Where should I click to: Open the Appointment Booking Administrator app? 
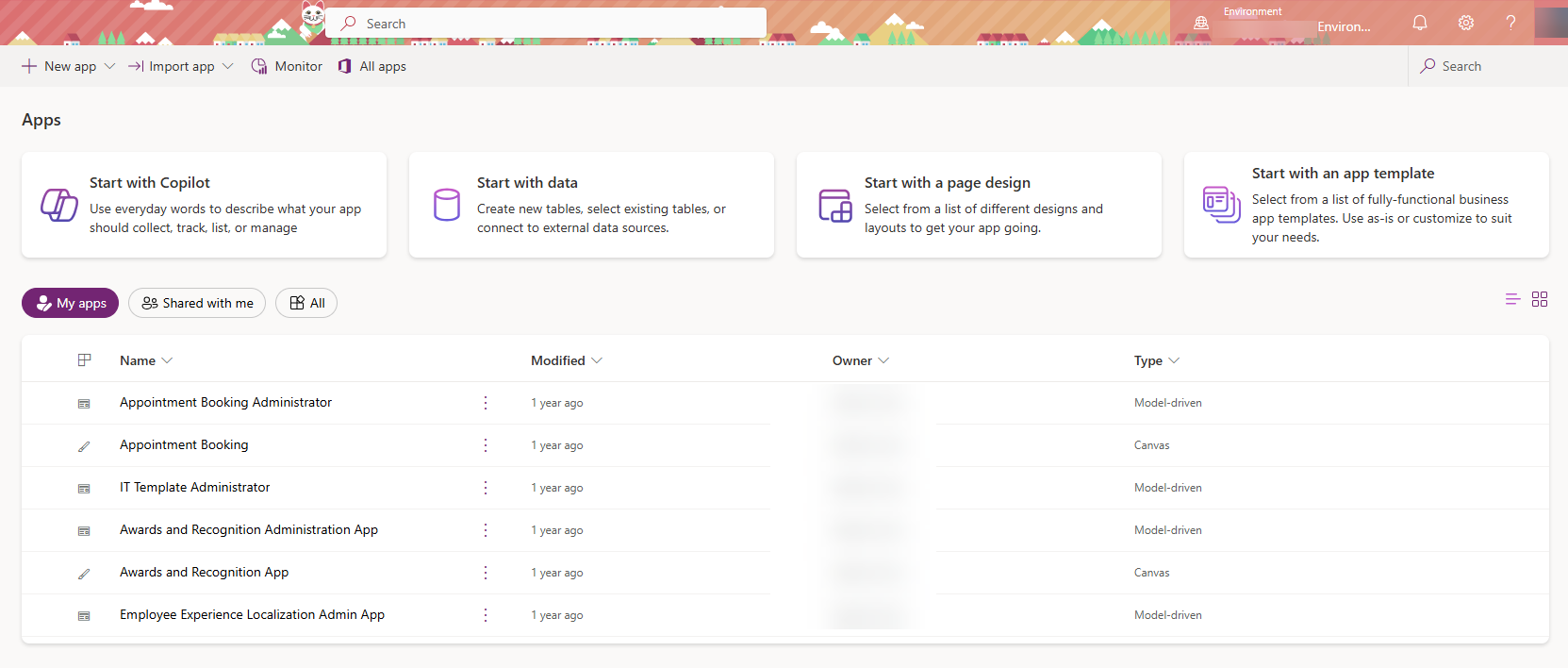225,402
